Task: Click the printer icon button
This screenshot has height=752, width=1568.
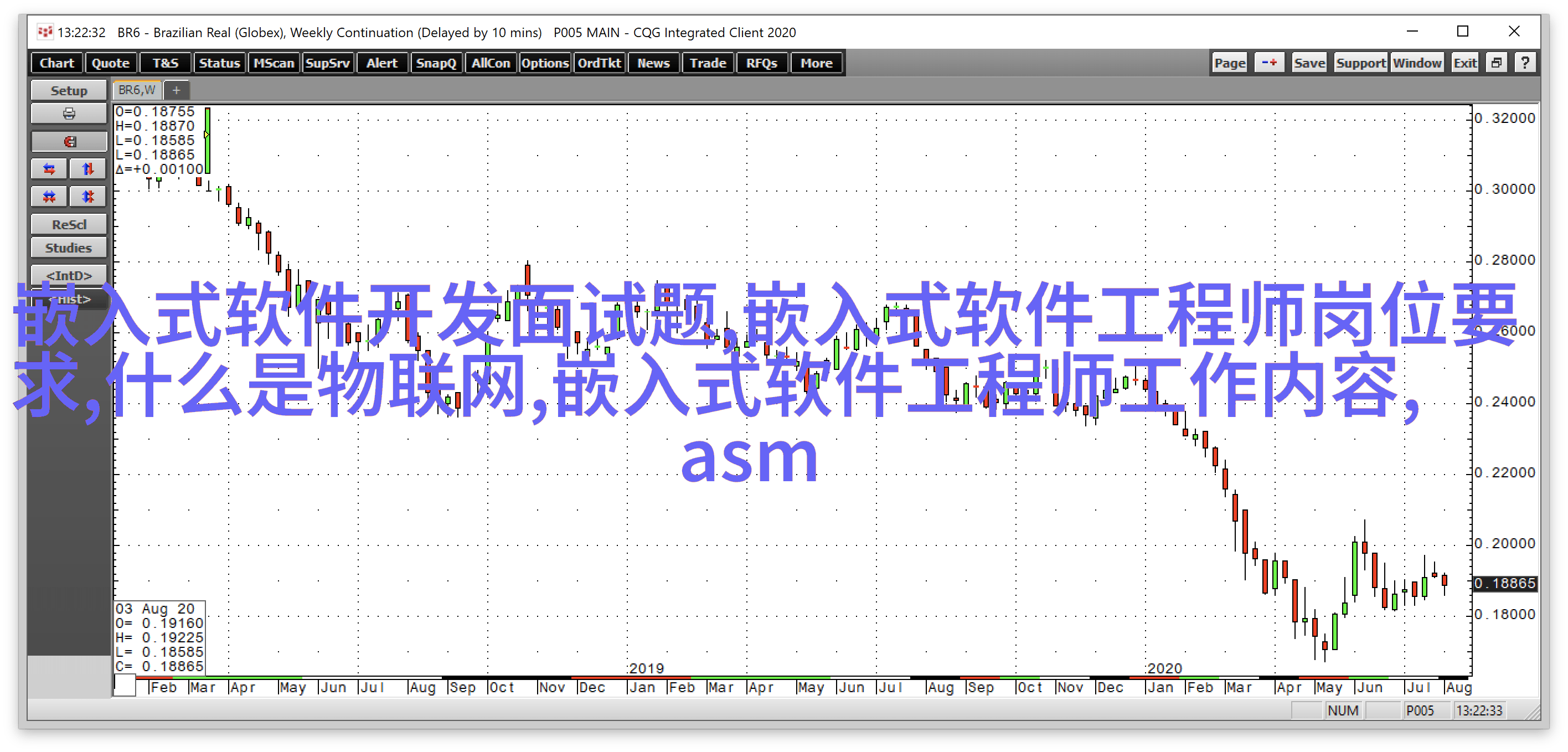Action: (69, 114)
